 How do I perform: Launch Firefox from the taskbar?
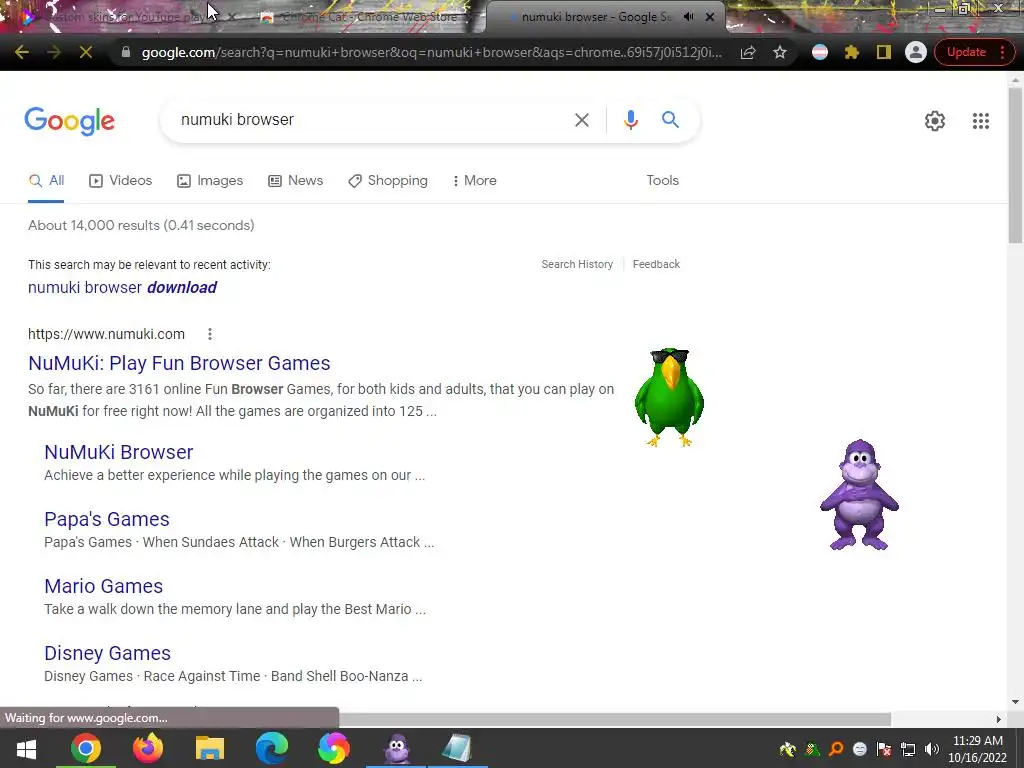click(148, 748)
